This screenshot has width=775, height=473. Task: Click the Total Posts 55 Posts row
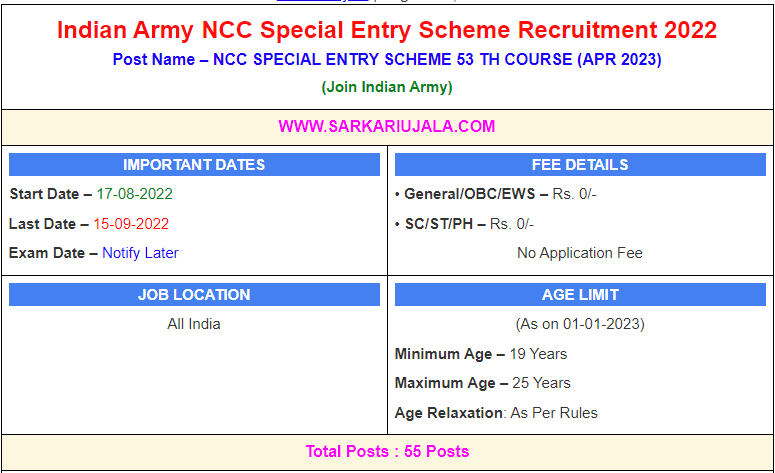387,451
